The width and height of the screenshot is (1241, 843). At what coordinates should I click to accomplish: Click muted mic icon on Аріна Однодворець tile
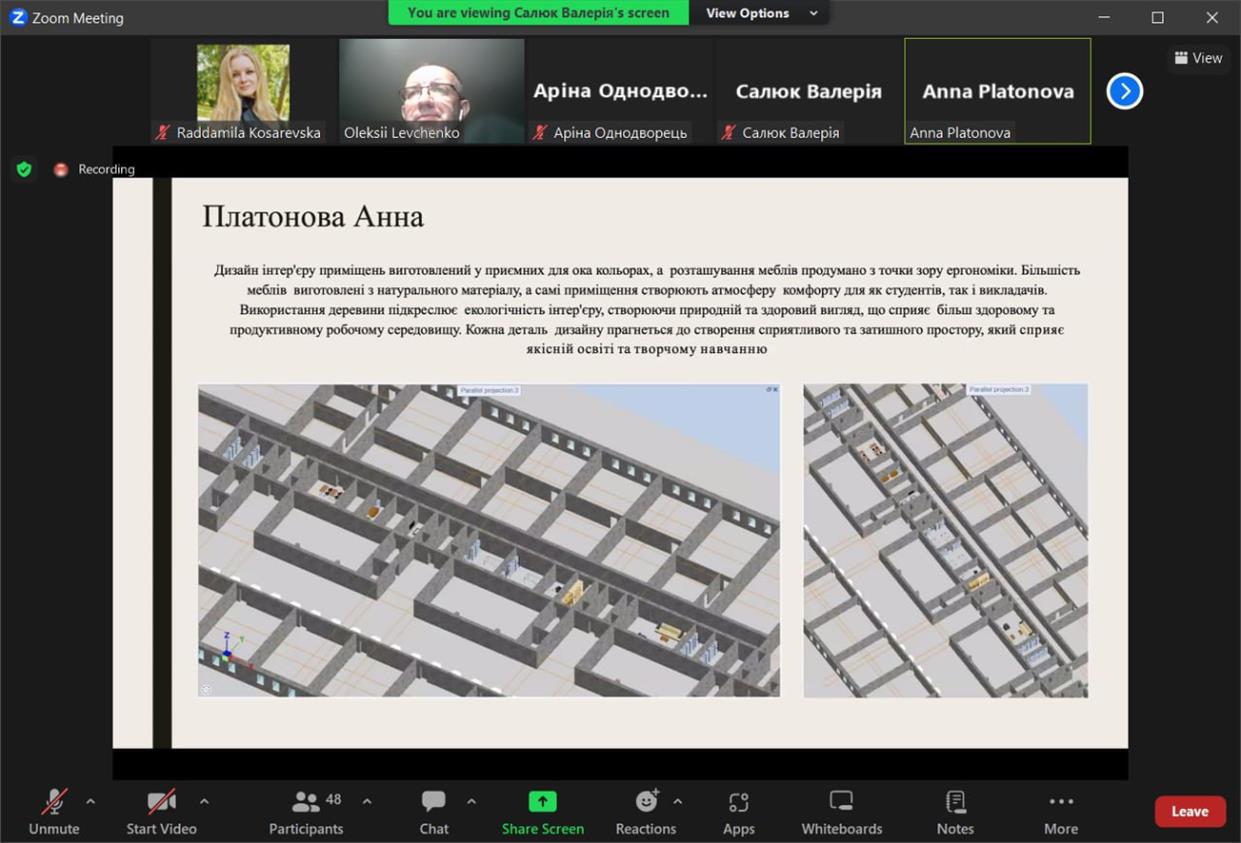tap(540, 132)
